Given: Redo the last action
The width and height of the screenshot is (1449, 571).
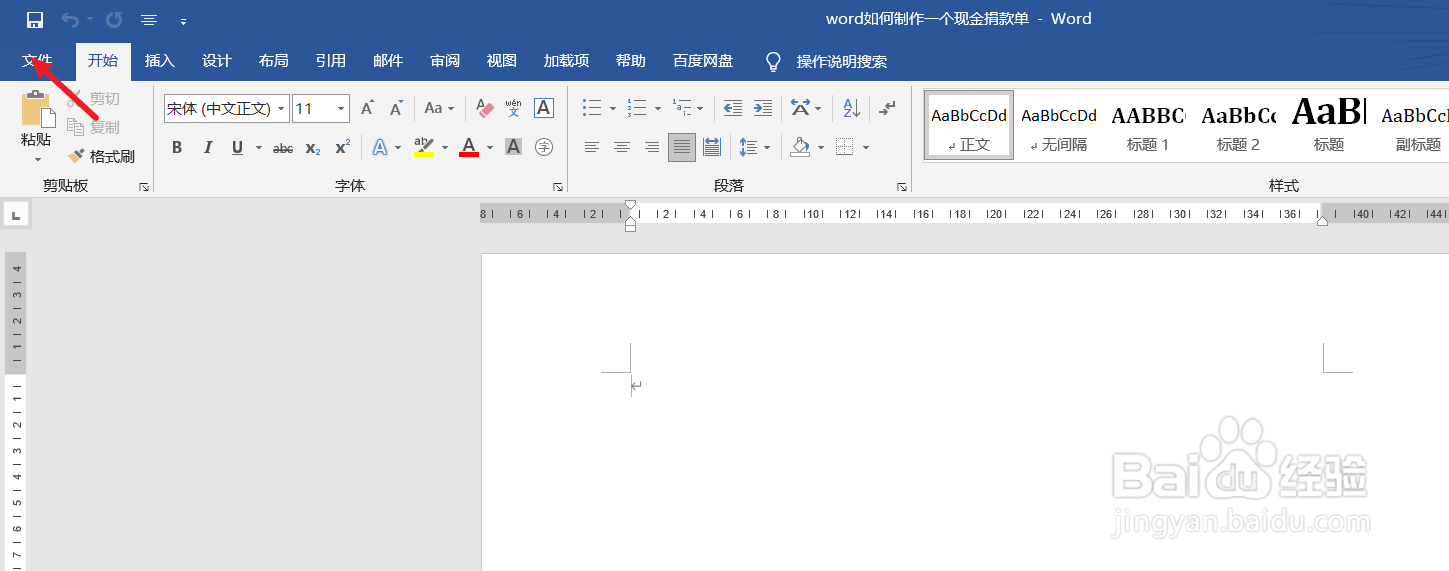Looking at the screenshot, I should click(114, 20).
